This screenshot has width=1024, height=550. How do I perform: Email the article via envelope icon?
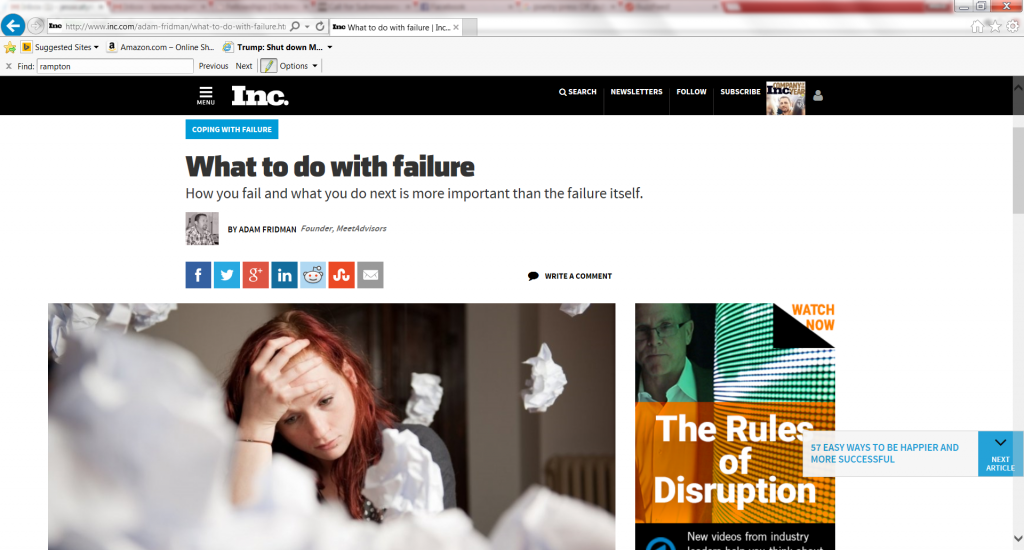pos(370,275)
